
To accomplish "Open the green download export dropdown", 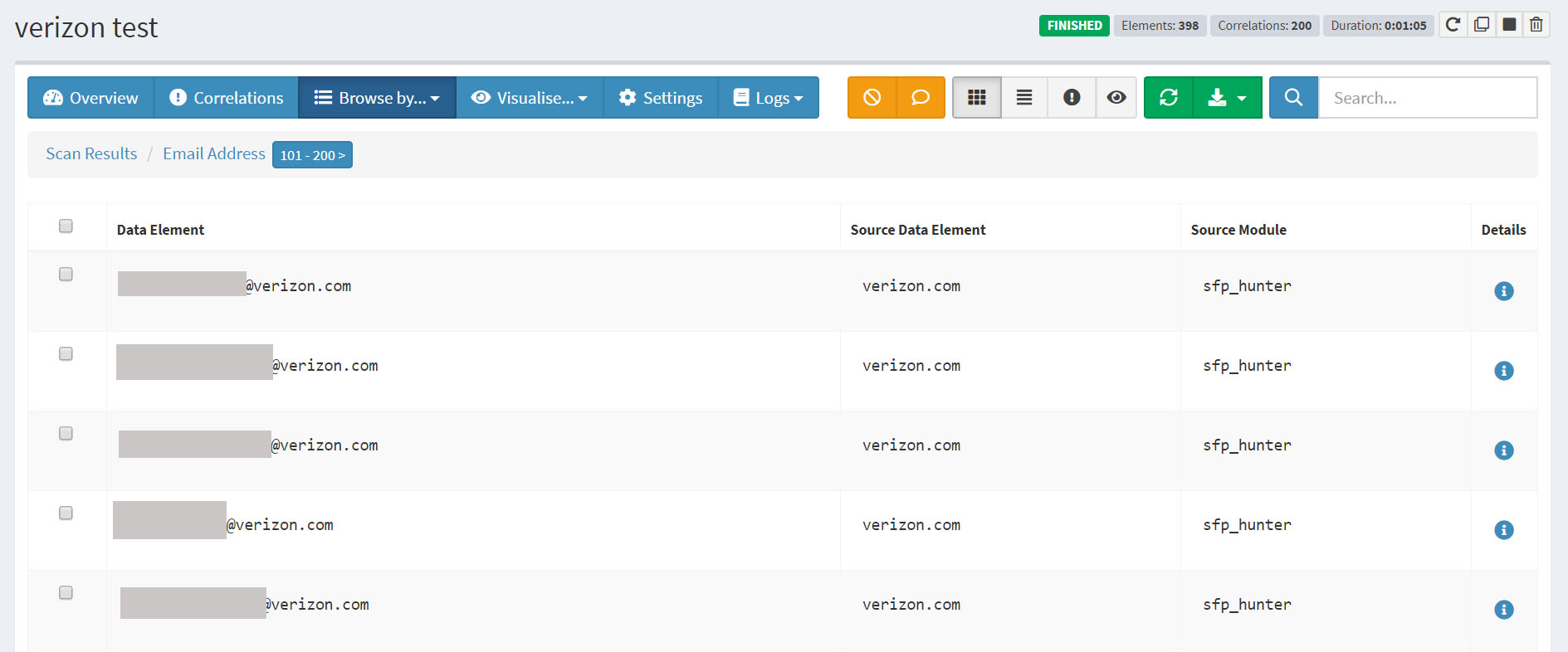I will (x=1228, y=98).
